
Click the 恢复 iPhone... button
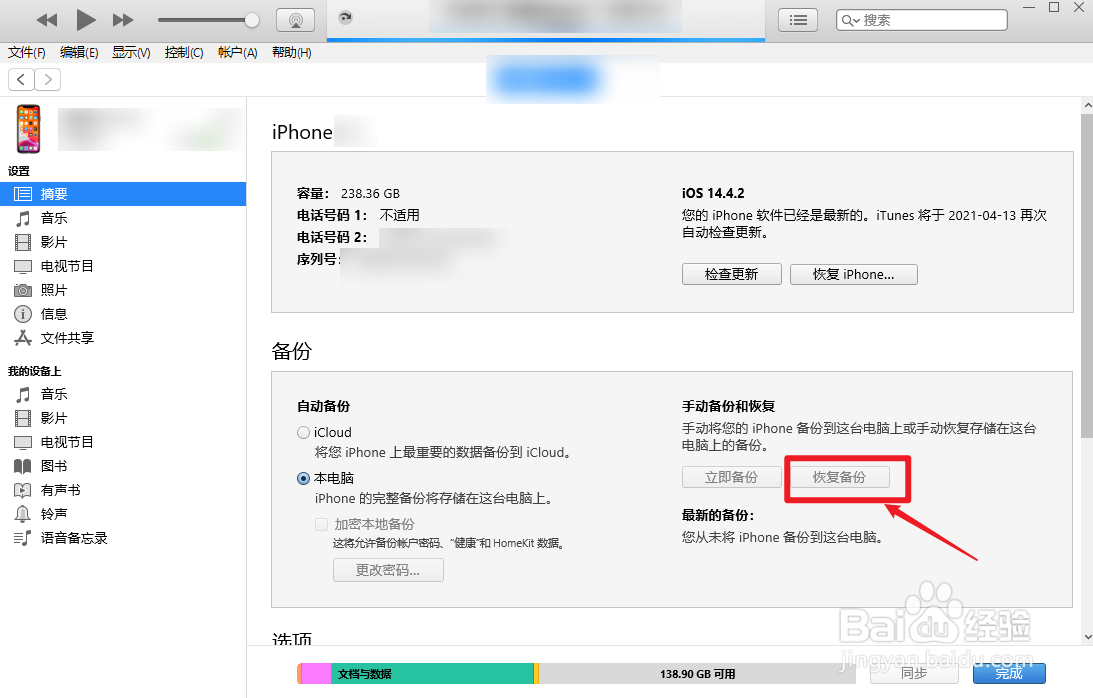pyautogui.click(x=853, y=274)
